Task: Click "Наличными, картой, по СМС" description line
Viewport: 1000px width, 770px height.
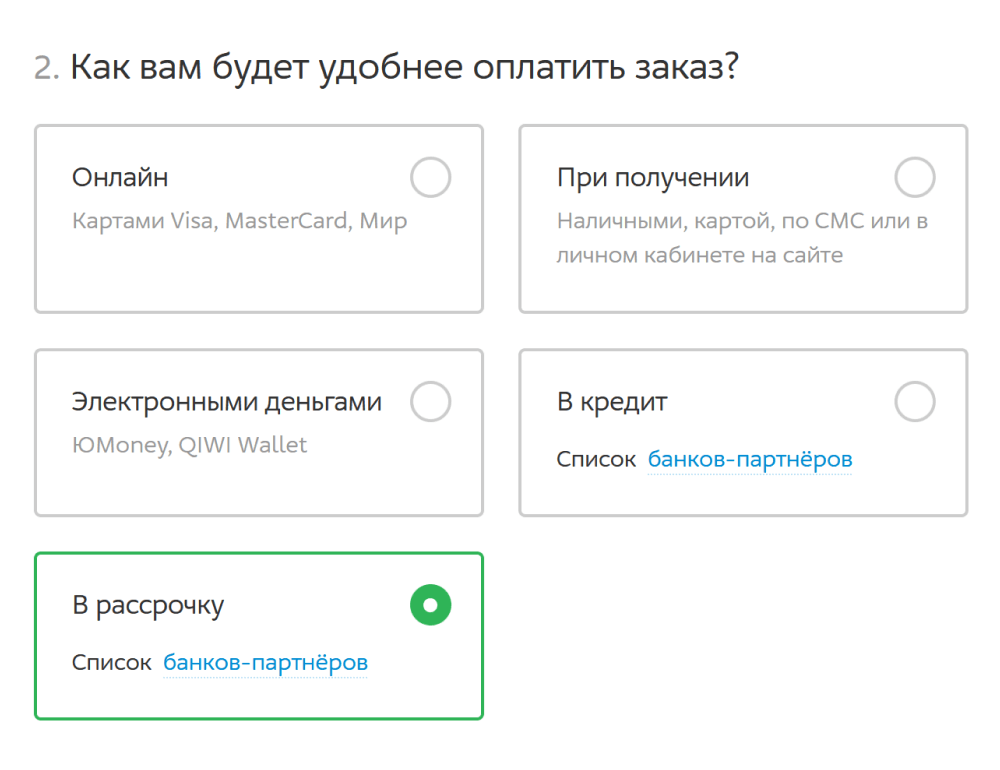Action: (x=742, y=221)
